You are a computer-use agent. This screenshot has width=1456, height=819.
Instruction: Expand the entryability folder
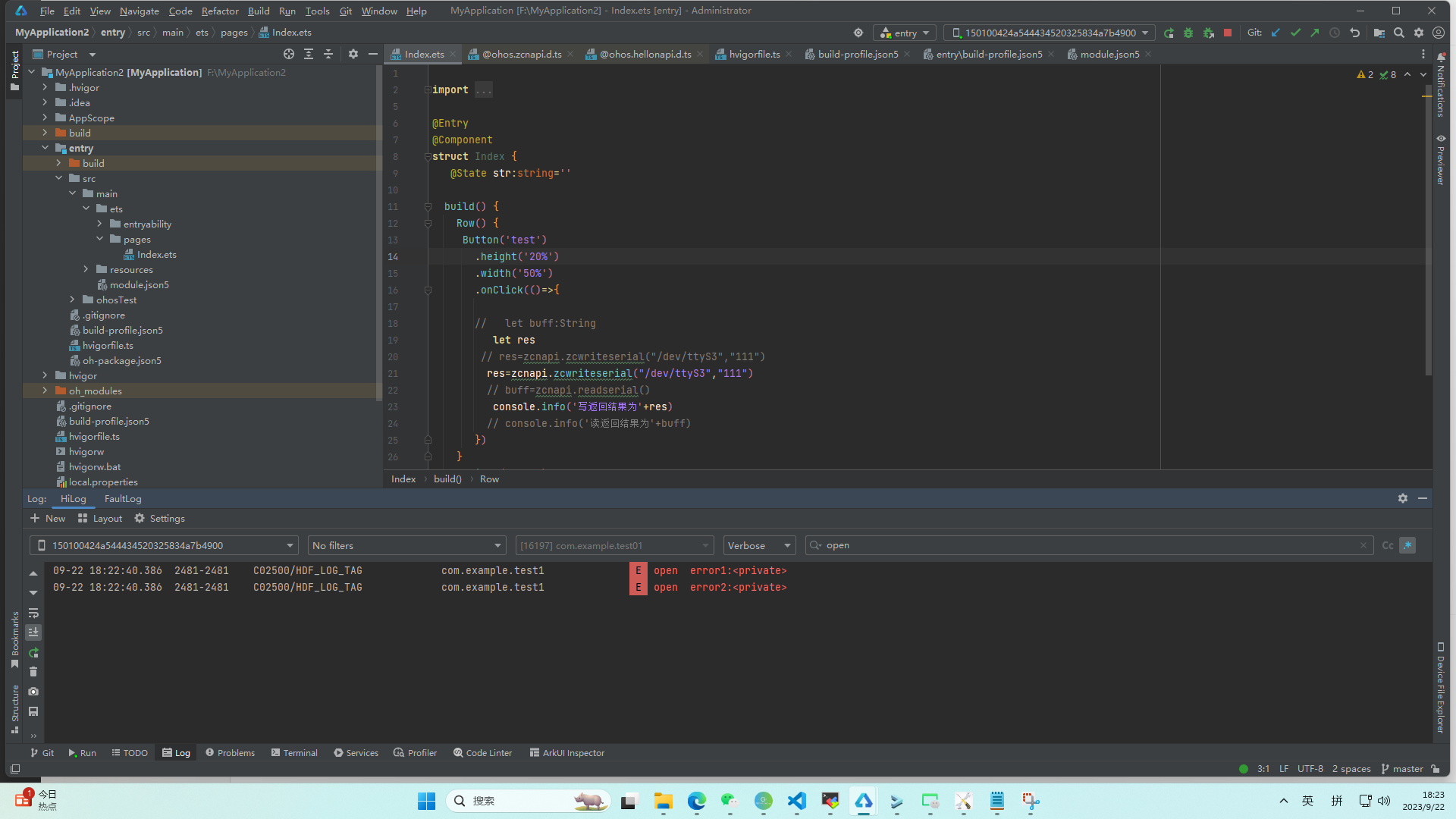99,224
